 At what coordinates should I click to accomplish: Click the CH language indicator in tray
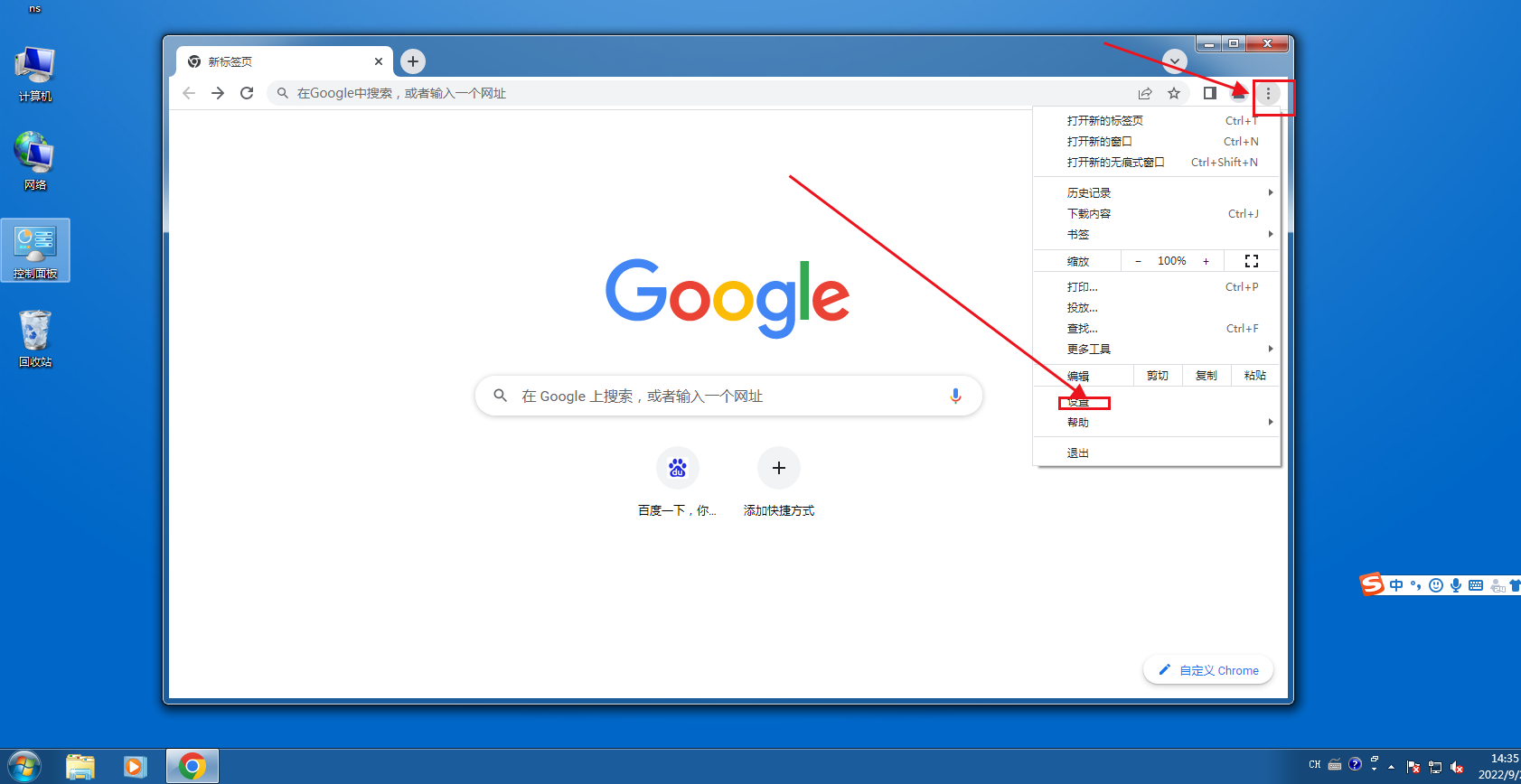pyautogui.click(x=1315, y=764)
